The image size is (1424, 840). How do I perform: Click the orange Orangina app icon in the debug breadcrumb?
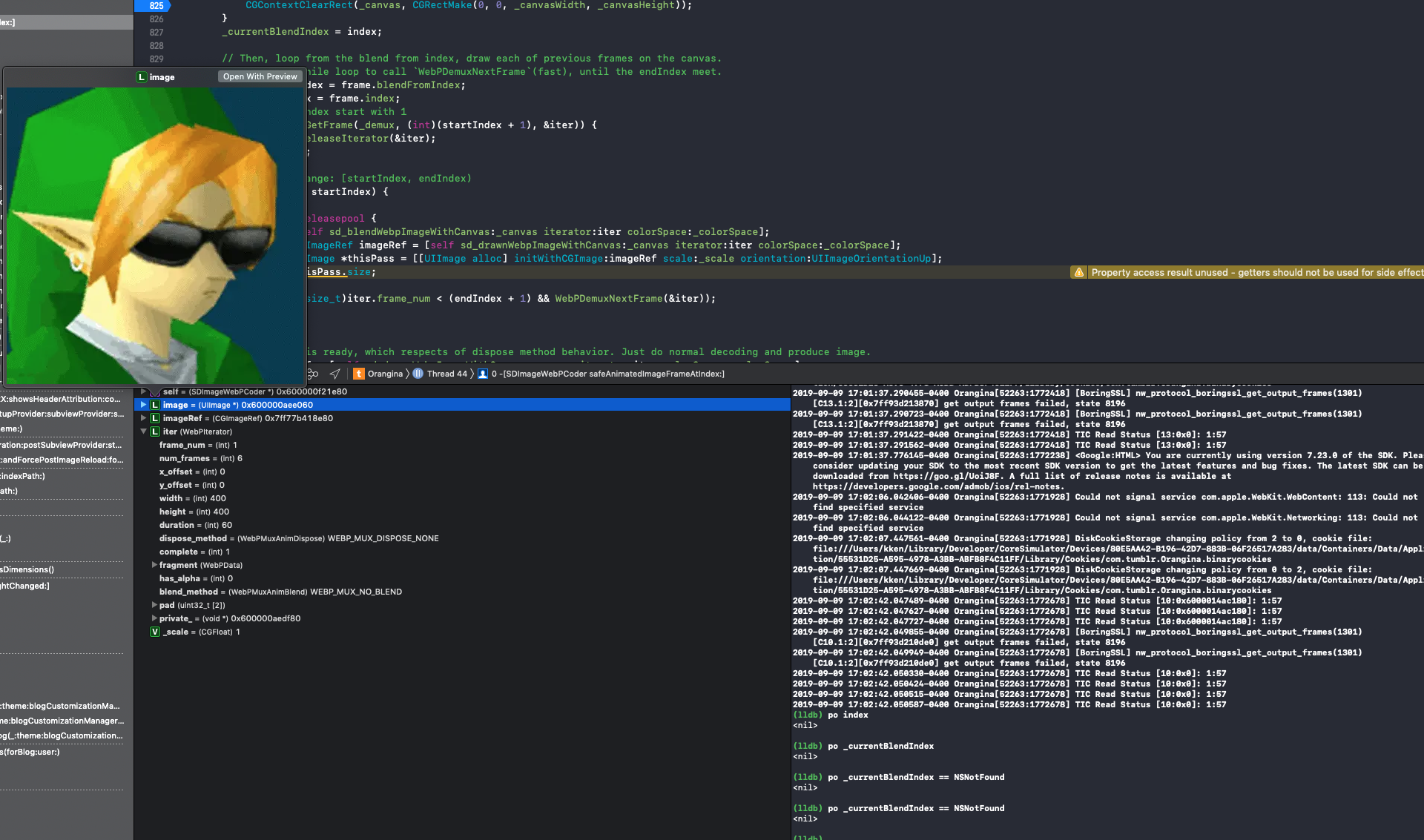359,374
